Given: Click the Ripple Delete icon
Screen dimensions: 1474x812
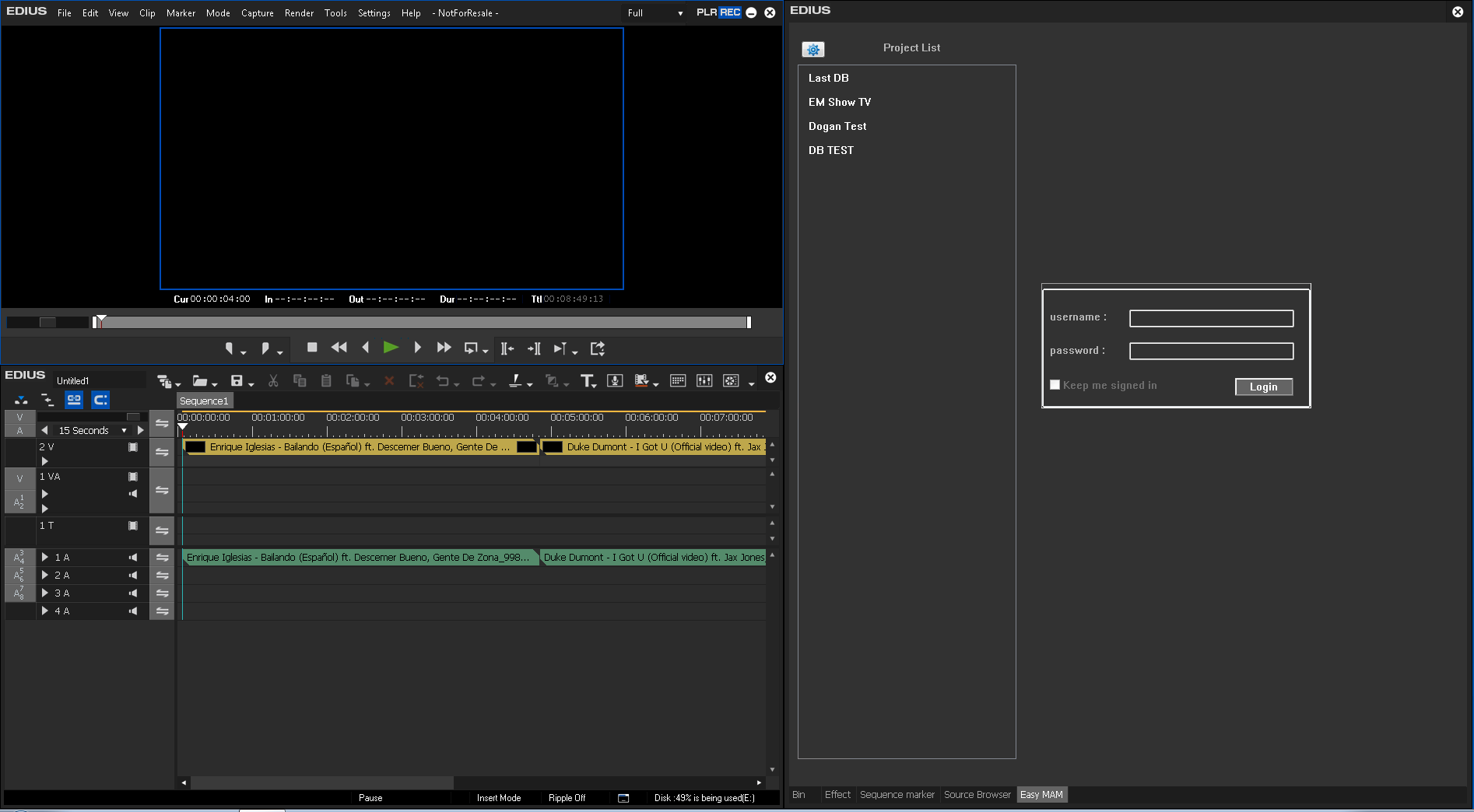Looking at the screenshot, I should 416,381.
